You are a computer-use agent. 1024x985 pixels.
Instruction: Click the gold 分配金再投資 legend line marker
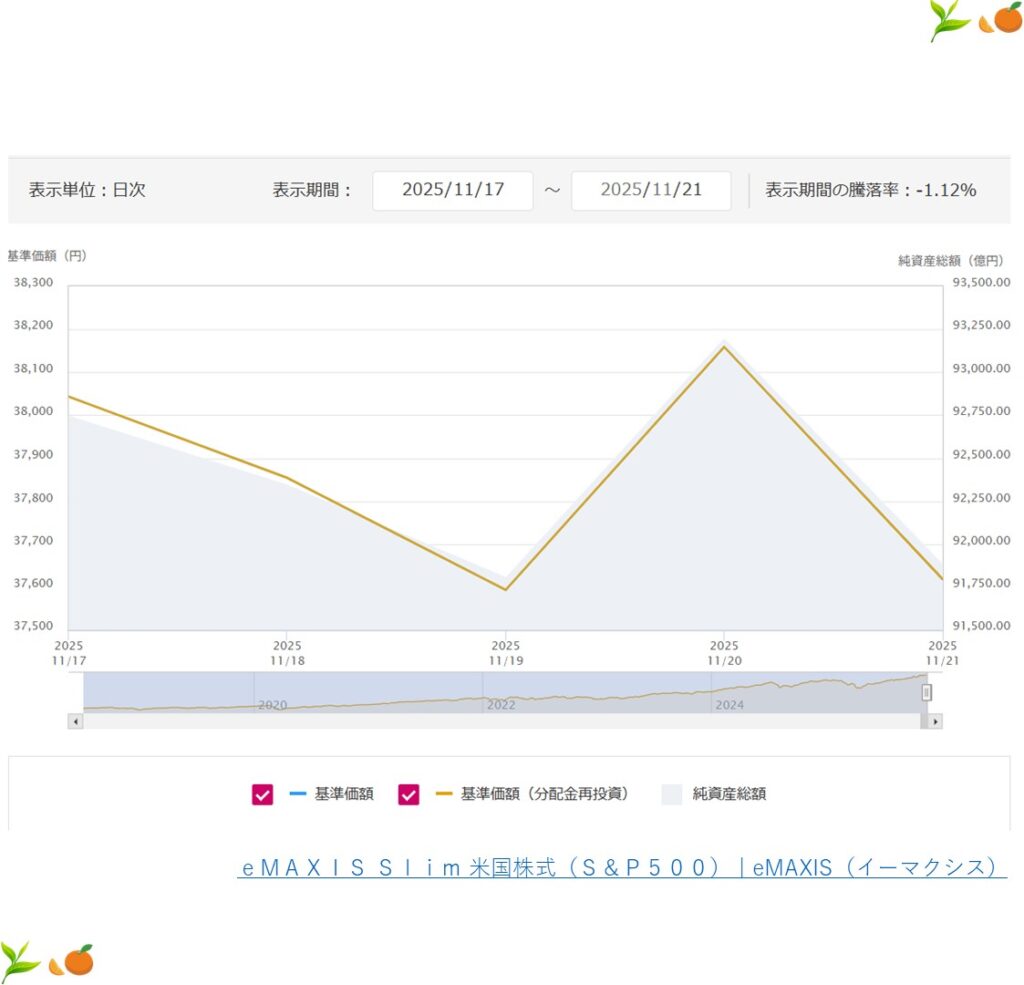(x=443, y=795)
